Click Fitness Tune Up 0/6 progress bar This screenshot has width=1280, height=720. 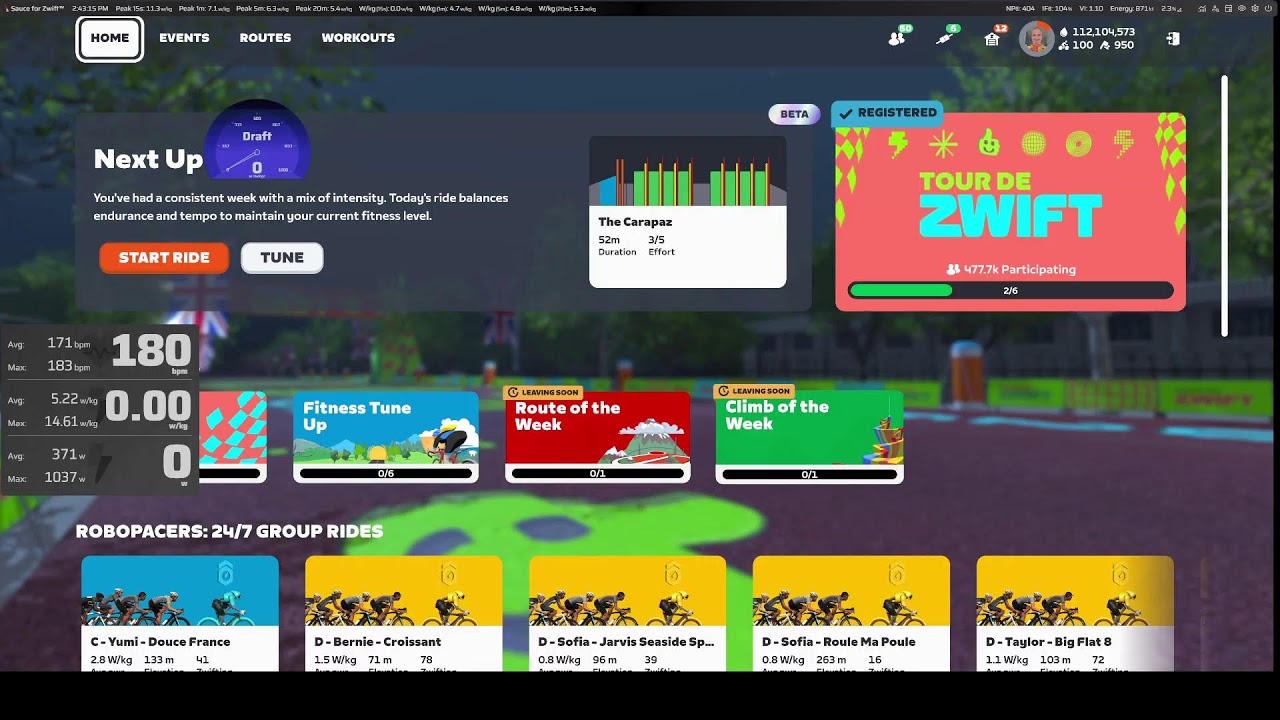[x=386, y=474]
